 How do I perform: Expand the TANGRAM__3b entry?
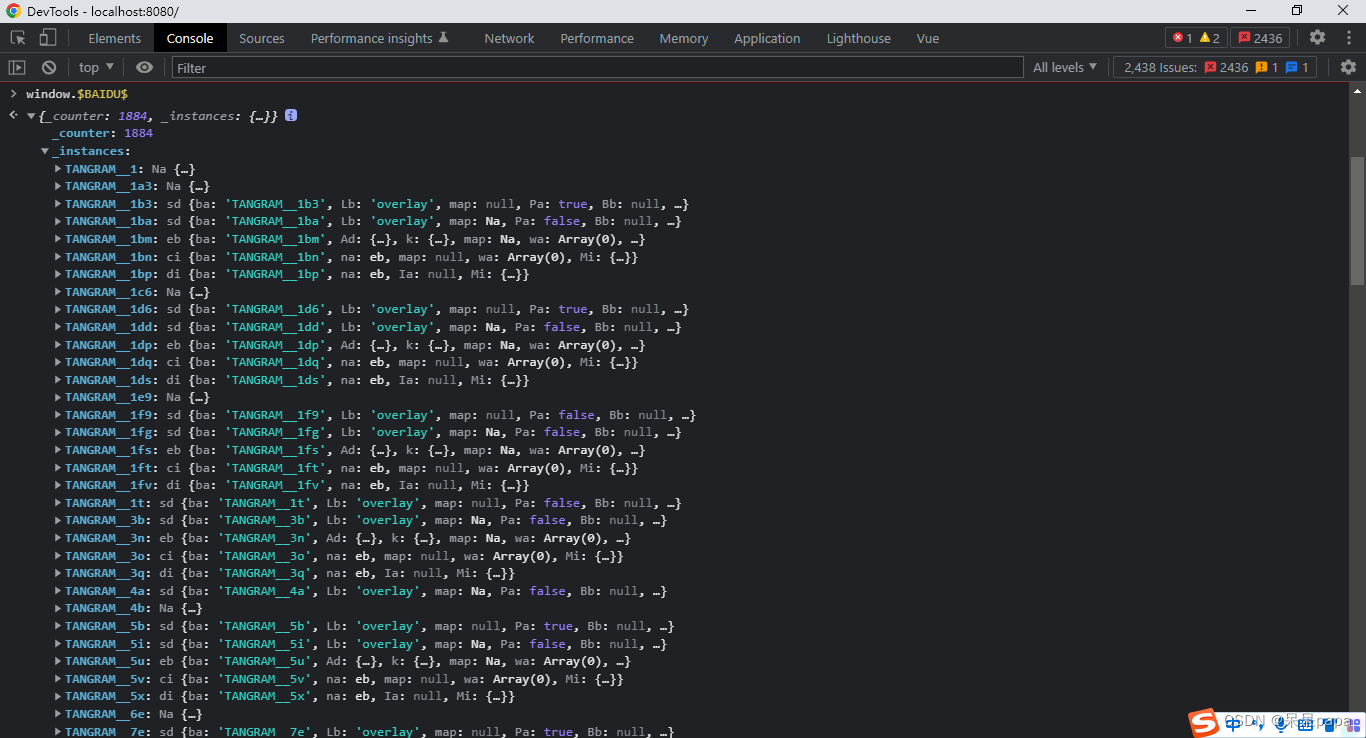(58, 520)
